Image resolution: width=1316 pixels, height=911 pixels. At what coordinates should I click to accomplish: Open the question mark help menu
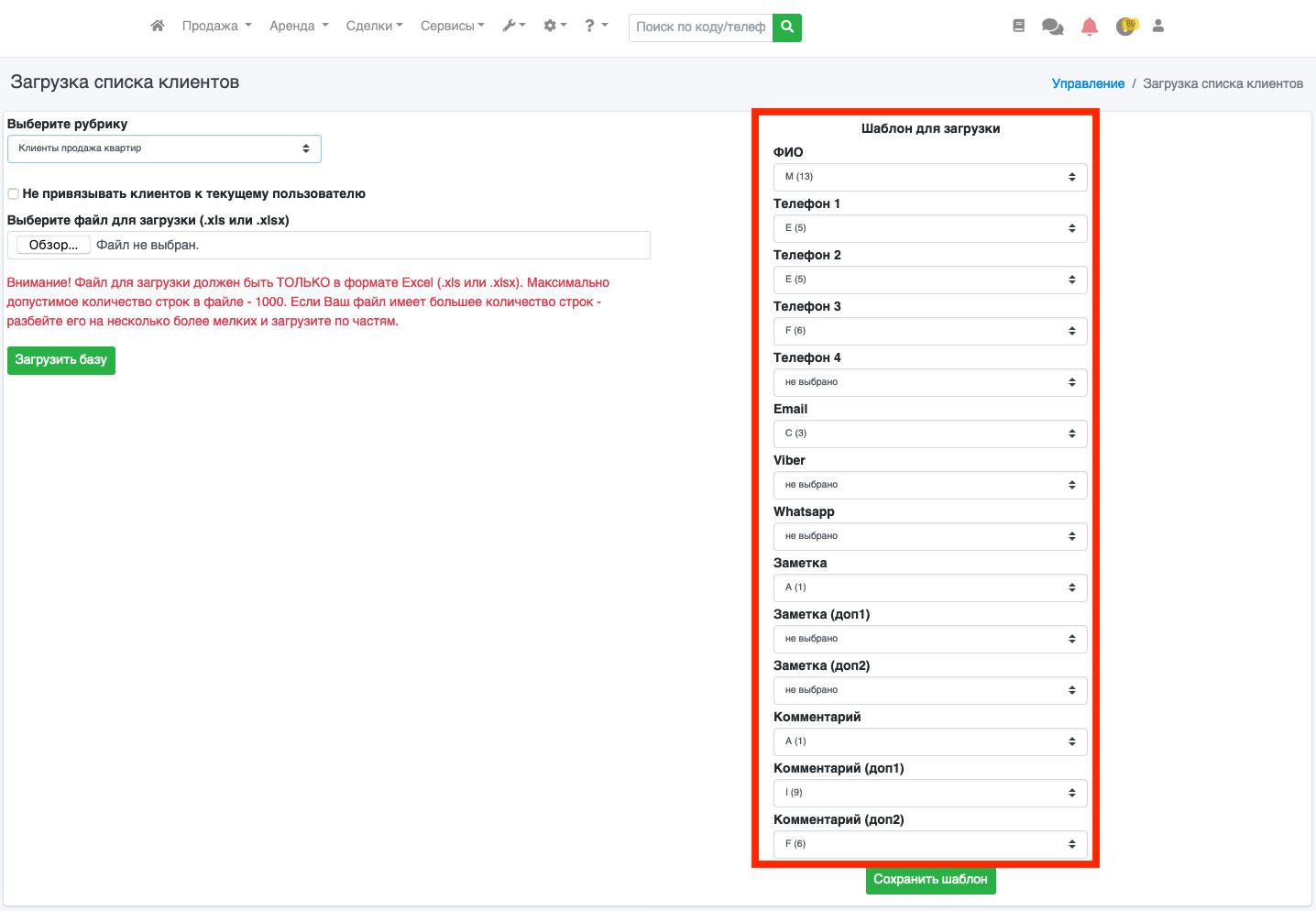(x=596, y=26)
